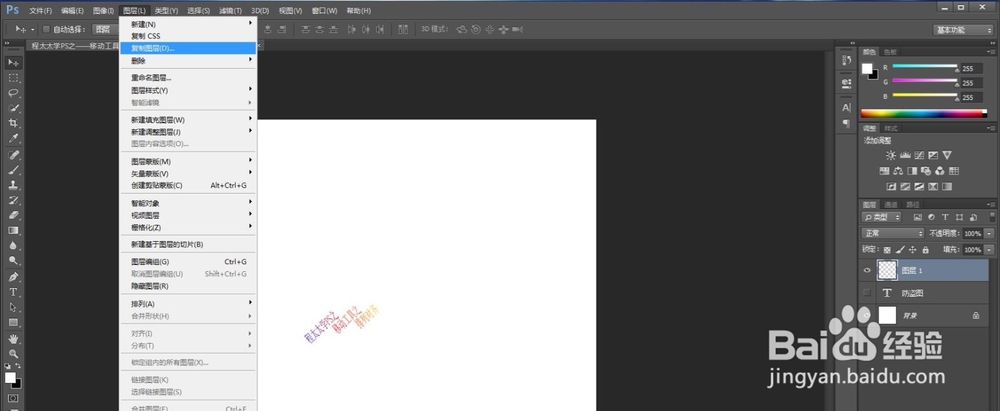Select the 背景 layer thumbnail

[887, 315]
